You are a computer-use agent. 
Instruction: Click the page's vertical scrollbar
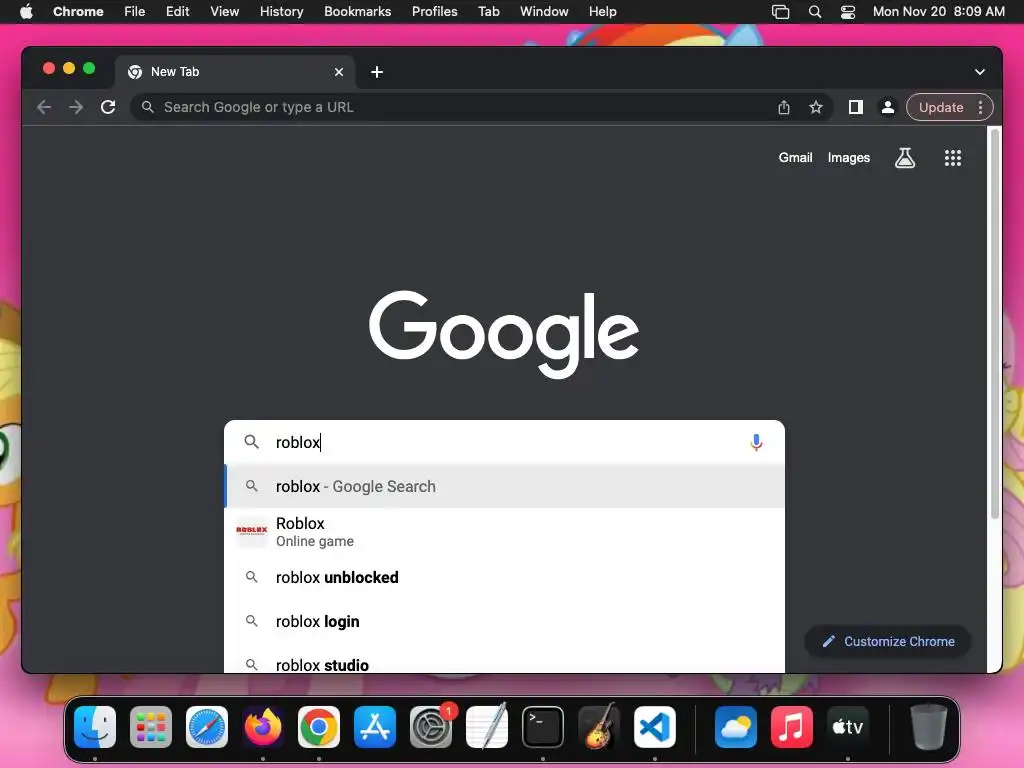[995, 323]
